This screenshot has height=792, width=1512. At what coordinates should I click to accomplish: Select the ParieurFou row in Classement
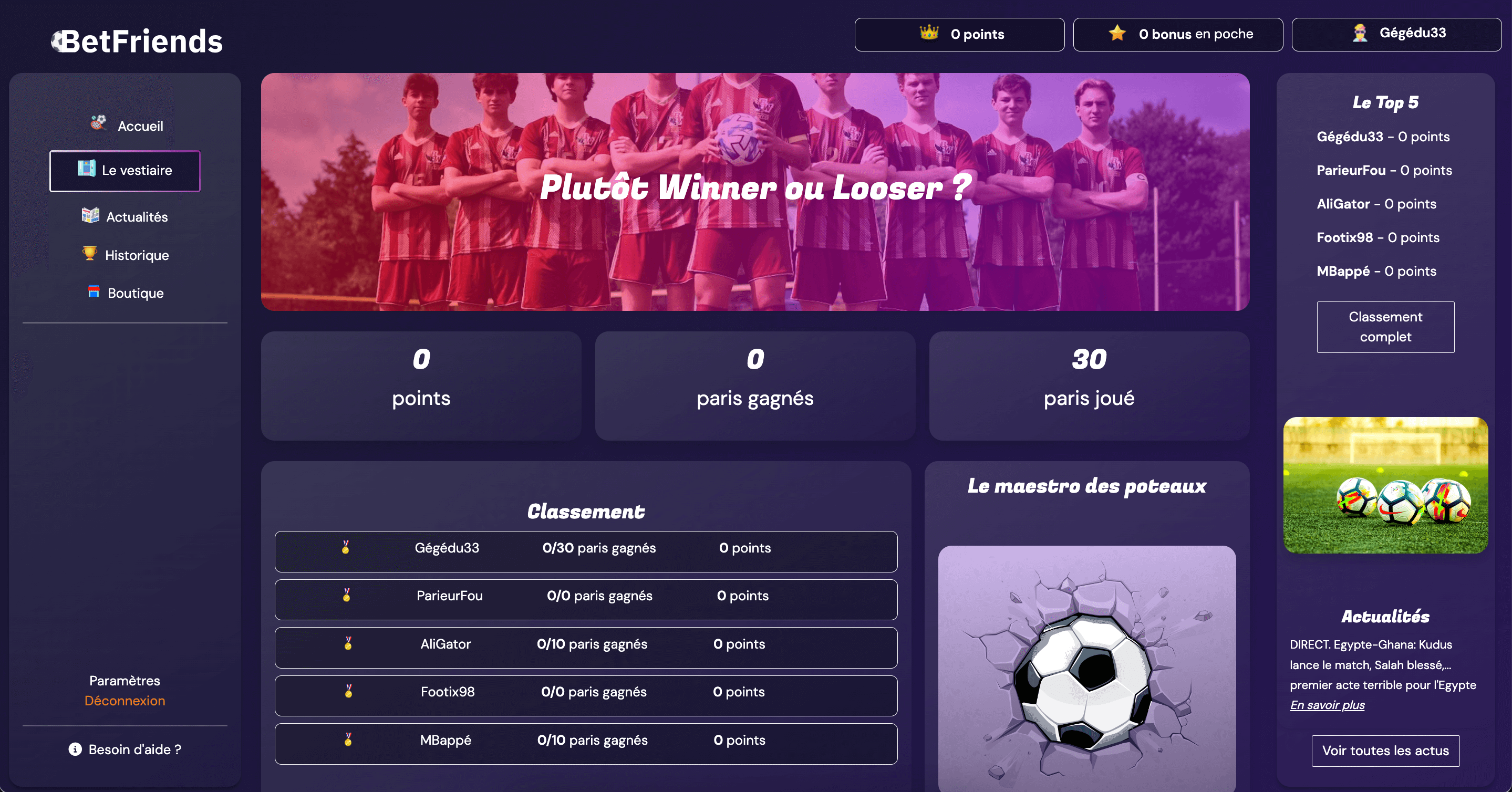[x=586, y=600]
